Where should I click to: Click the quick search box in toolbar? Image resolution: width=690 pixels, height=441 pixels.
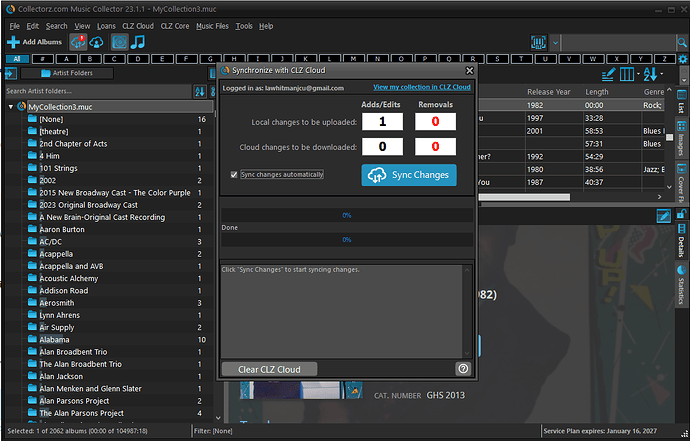pos(618,43)
